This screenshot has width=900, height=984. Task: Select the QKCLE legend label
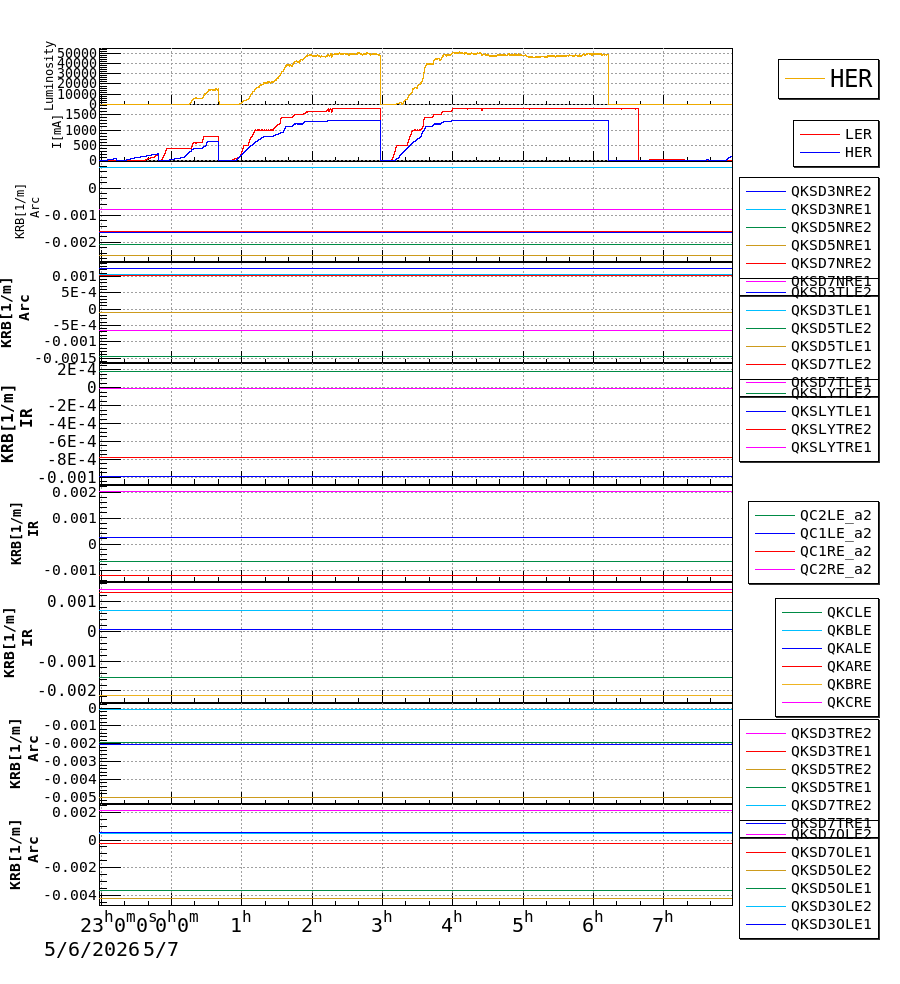(x=849, y=612)
